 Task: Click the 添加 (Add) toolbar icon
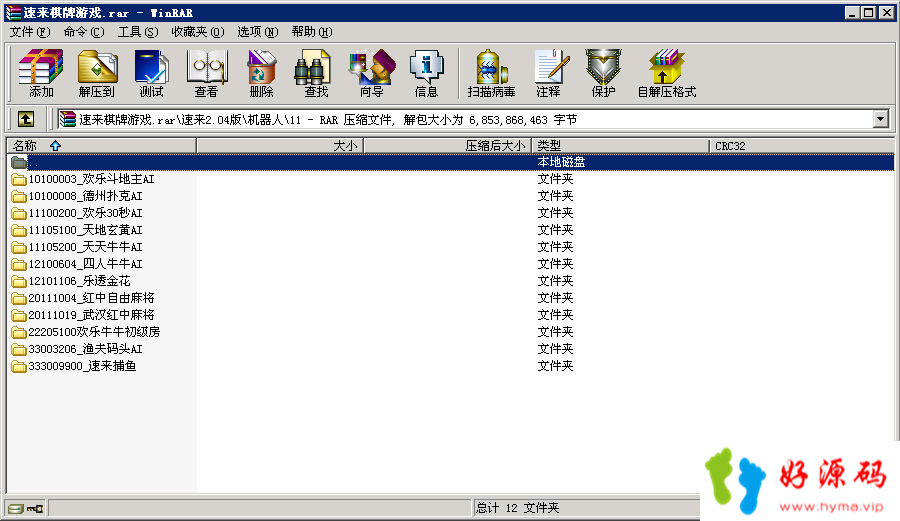(41, 73)
